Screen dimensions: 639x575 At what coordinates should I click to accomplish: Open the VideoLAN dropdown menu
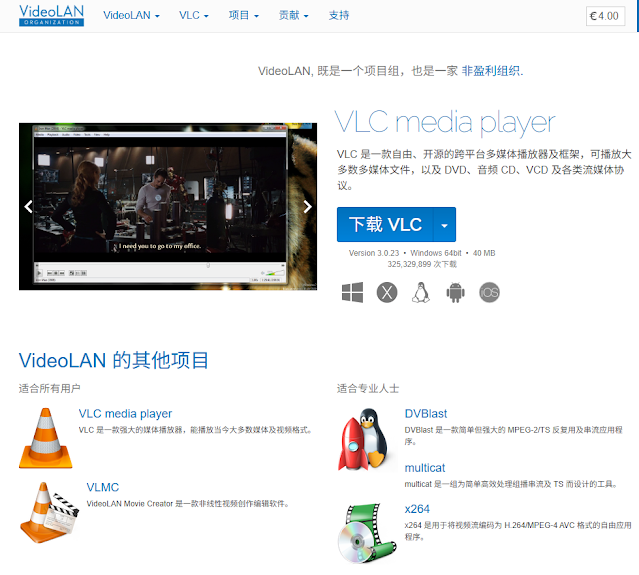click(131, 15)
